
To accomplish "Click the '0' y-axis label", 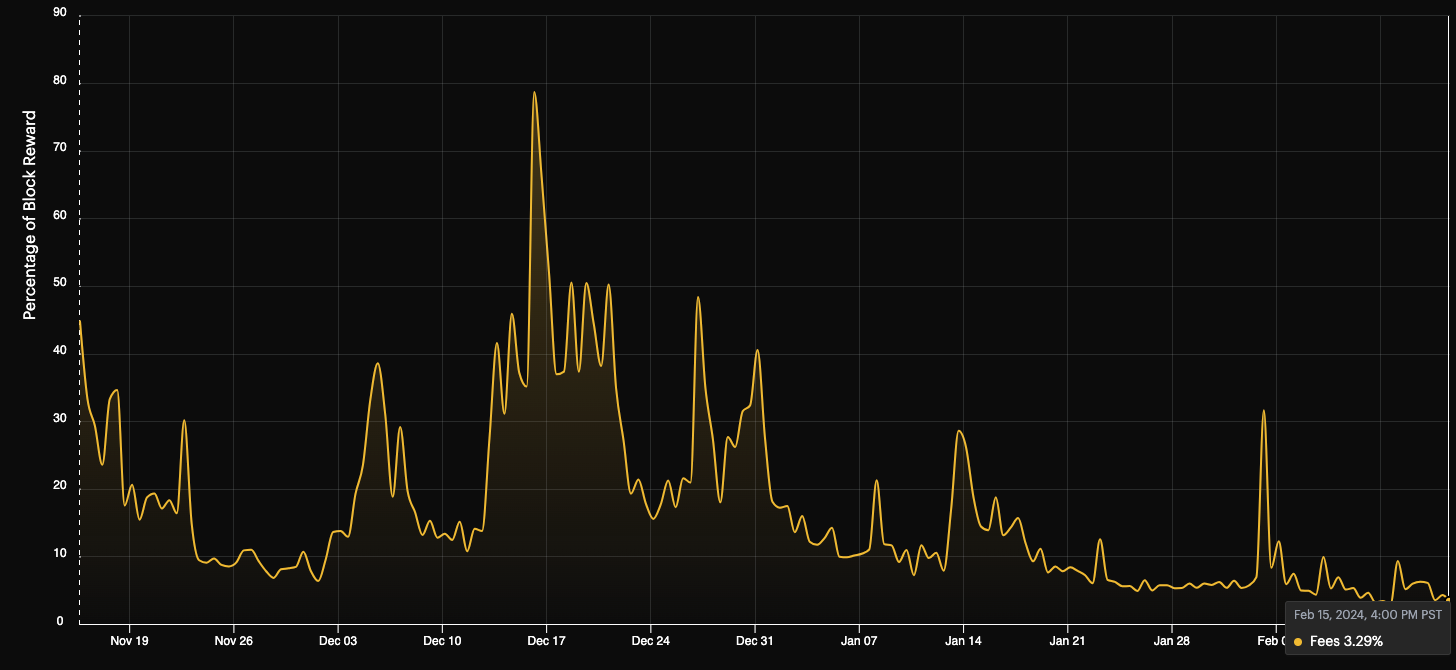I will [x=59, y=621].
